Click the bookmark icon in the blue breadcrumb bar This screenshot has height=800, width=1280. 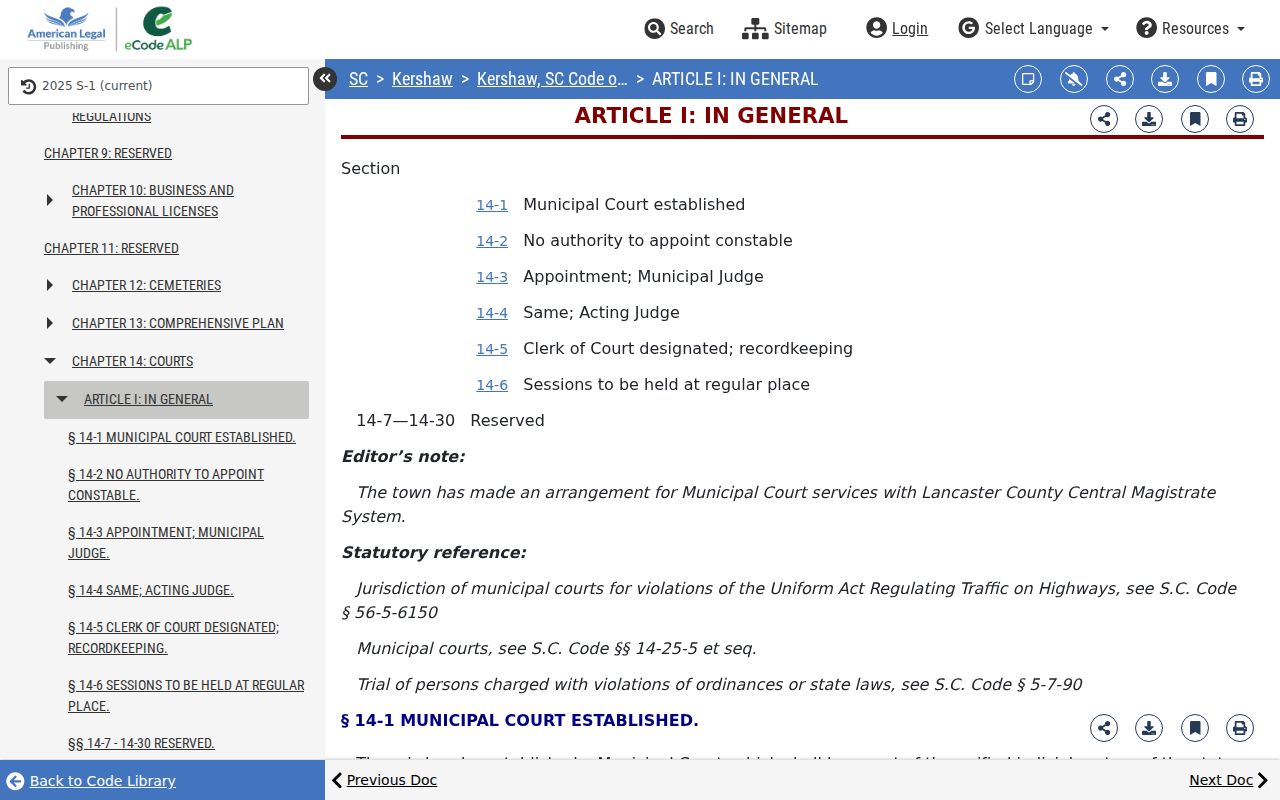[1211, 79]
